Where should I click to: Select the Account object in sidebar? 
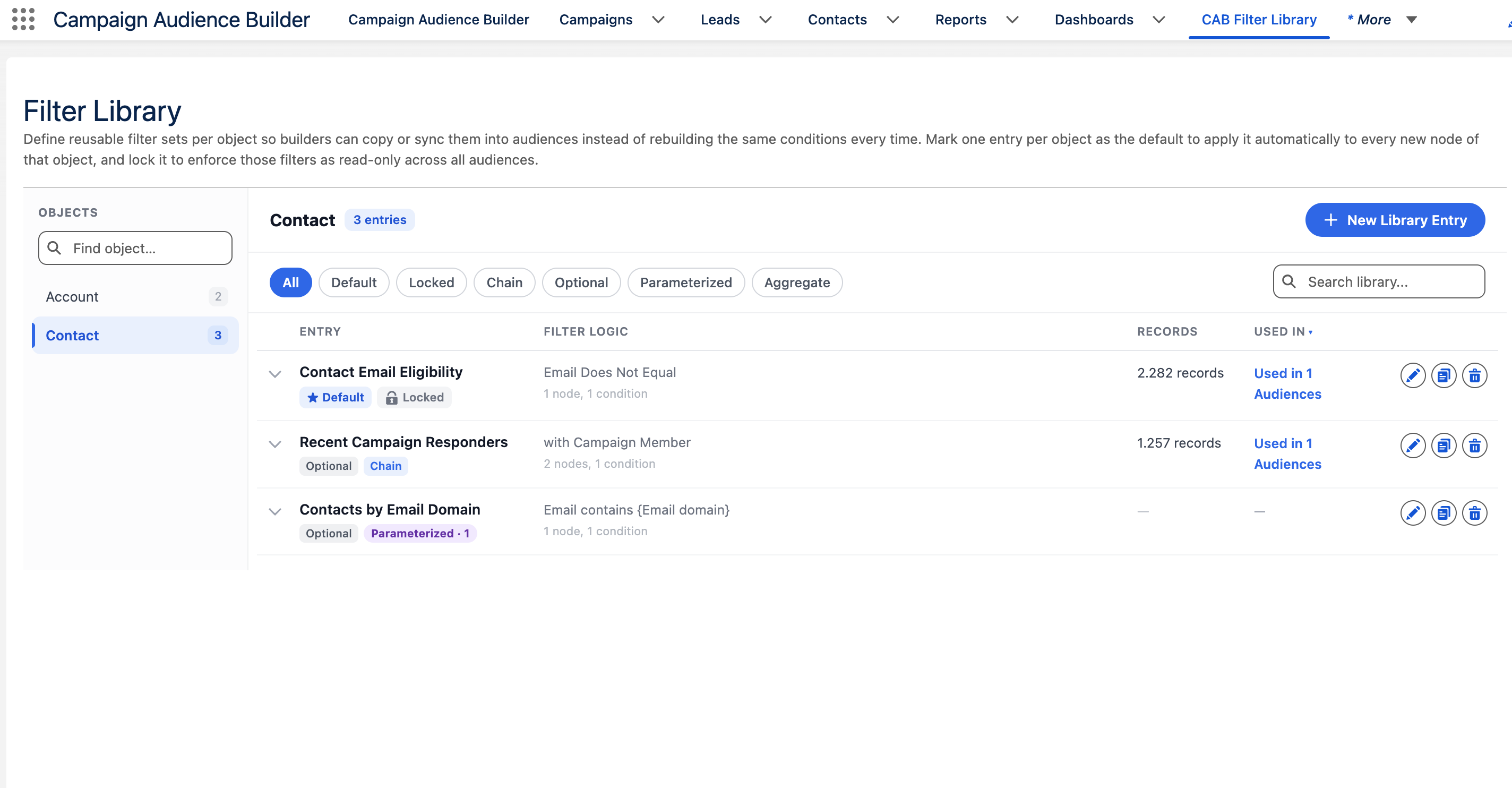(135, 296)
